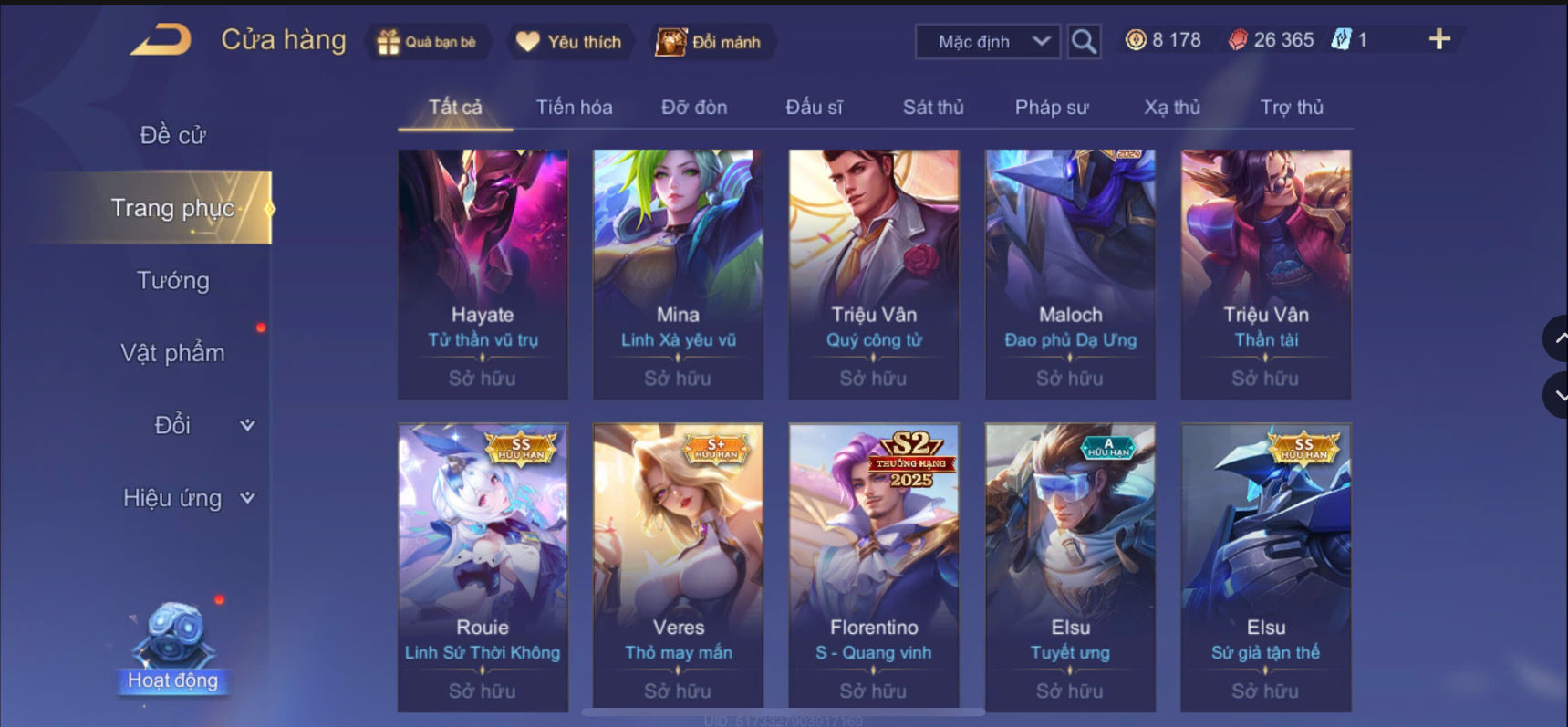
Task: Open the search magnifier icon
Action: tap(1083, 41)
